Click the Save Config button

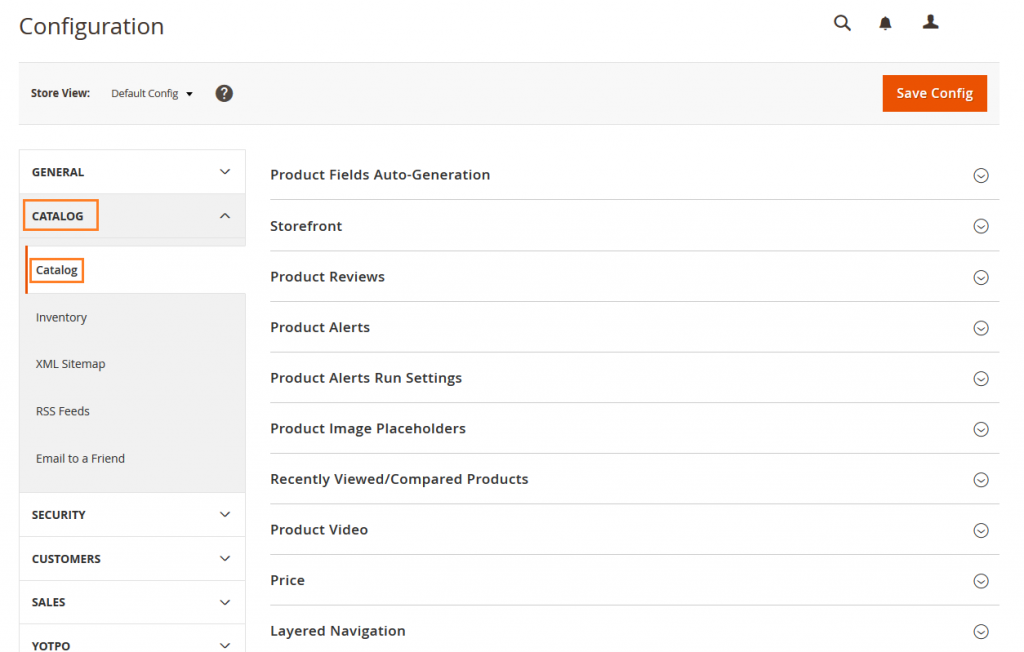point(935,93)
